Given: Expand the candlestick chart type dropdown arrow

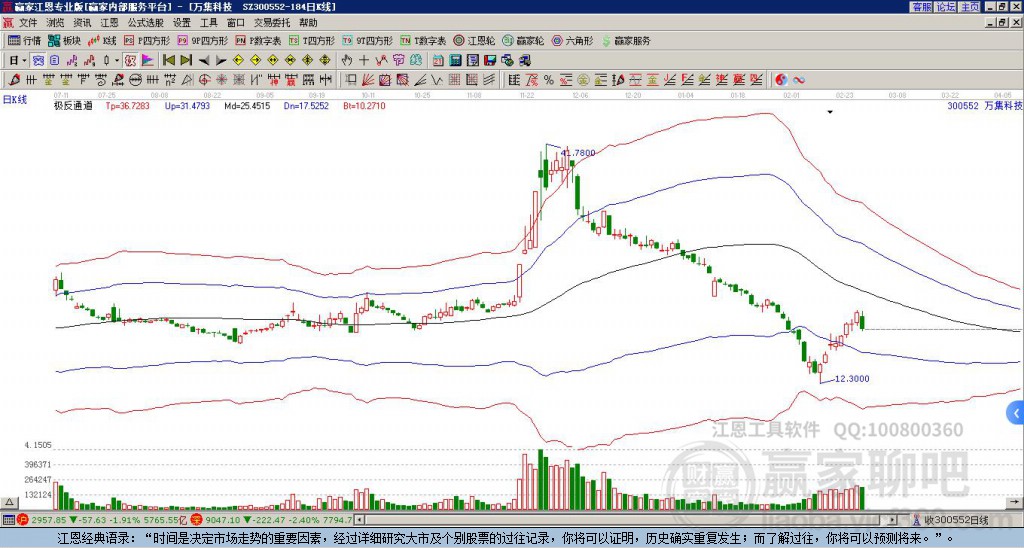Looking at the screenshot, I should tap(117, 61).
